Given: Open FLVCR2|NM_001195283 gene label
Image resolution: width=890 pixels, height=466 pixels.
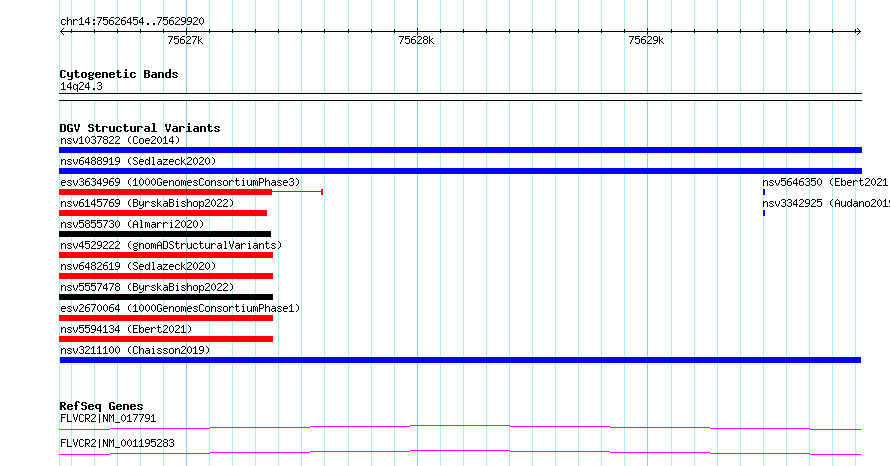Looking at the screenshot, I should click(117, 443).
